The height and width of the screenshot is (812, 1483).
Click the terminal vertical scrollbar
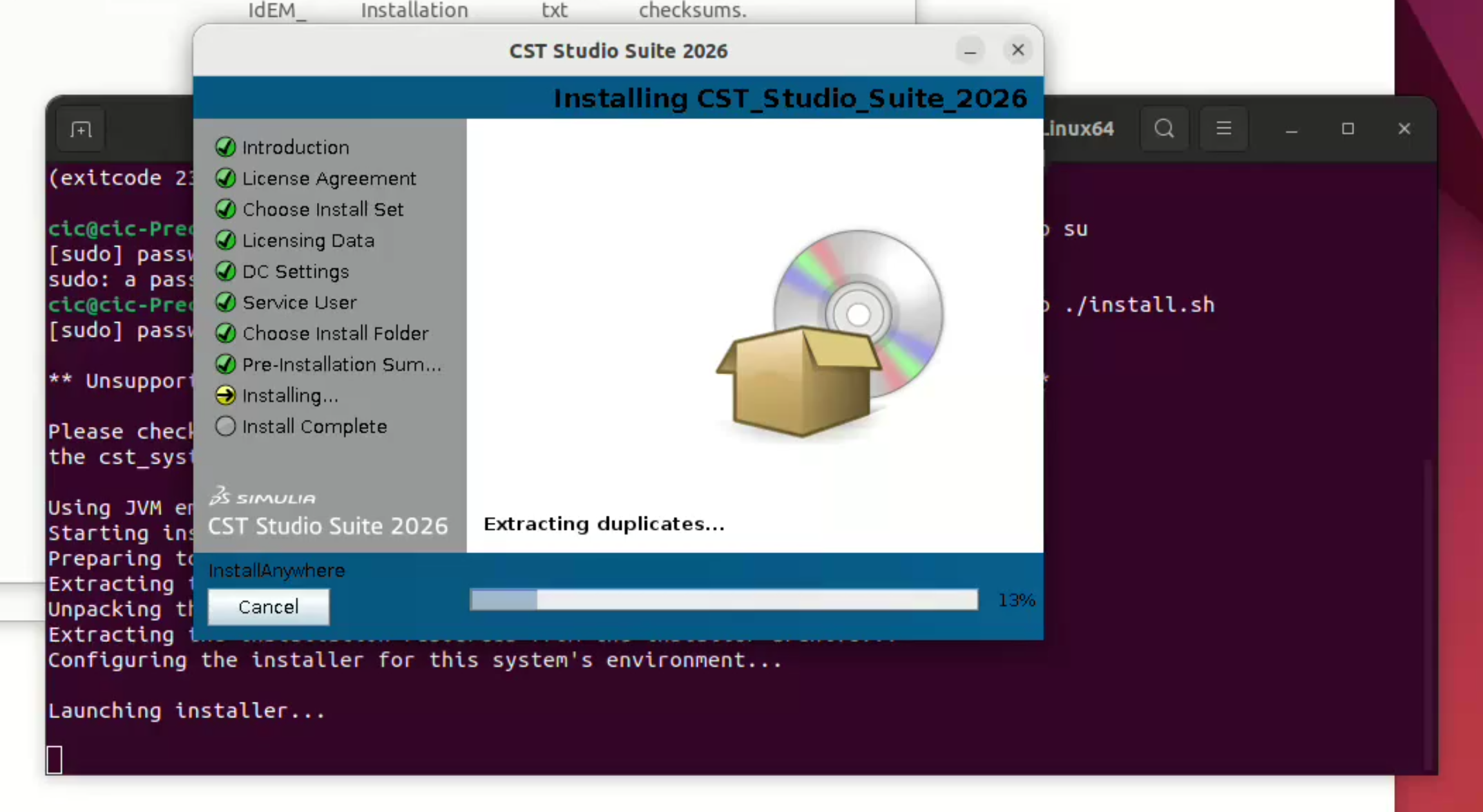(x=1429, y=614)
